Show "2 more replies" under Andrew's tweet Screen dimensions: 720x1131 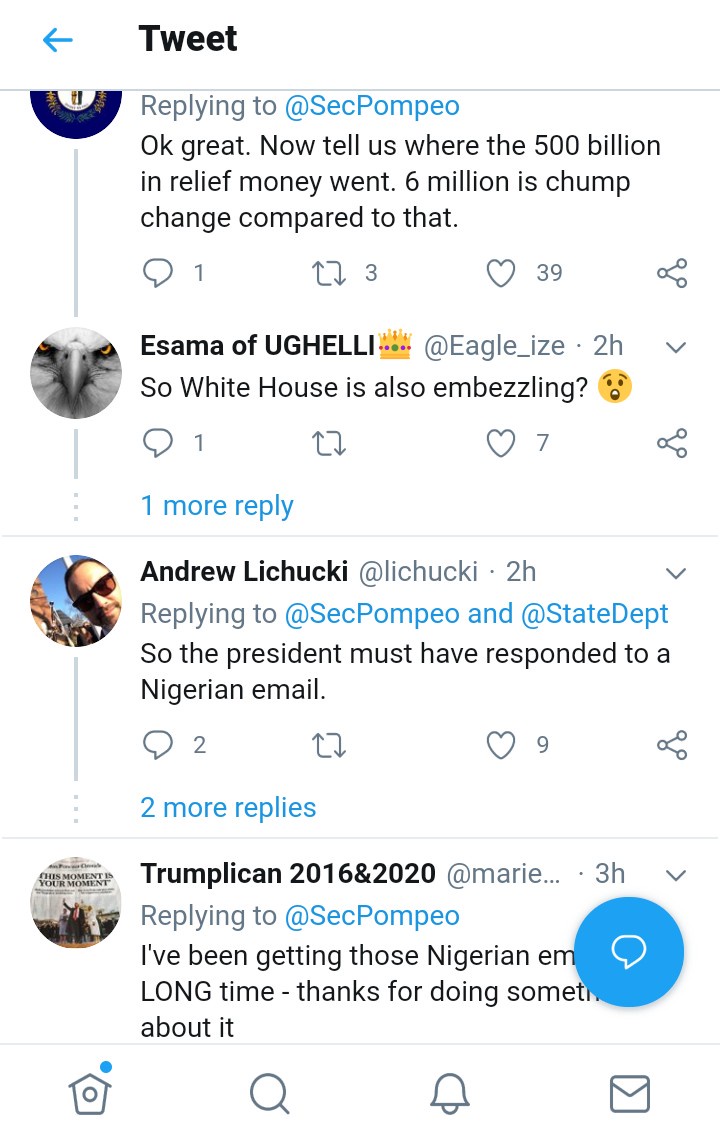(228, 808)
